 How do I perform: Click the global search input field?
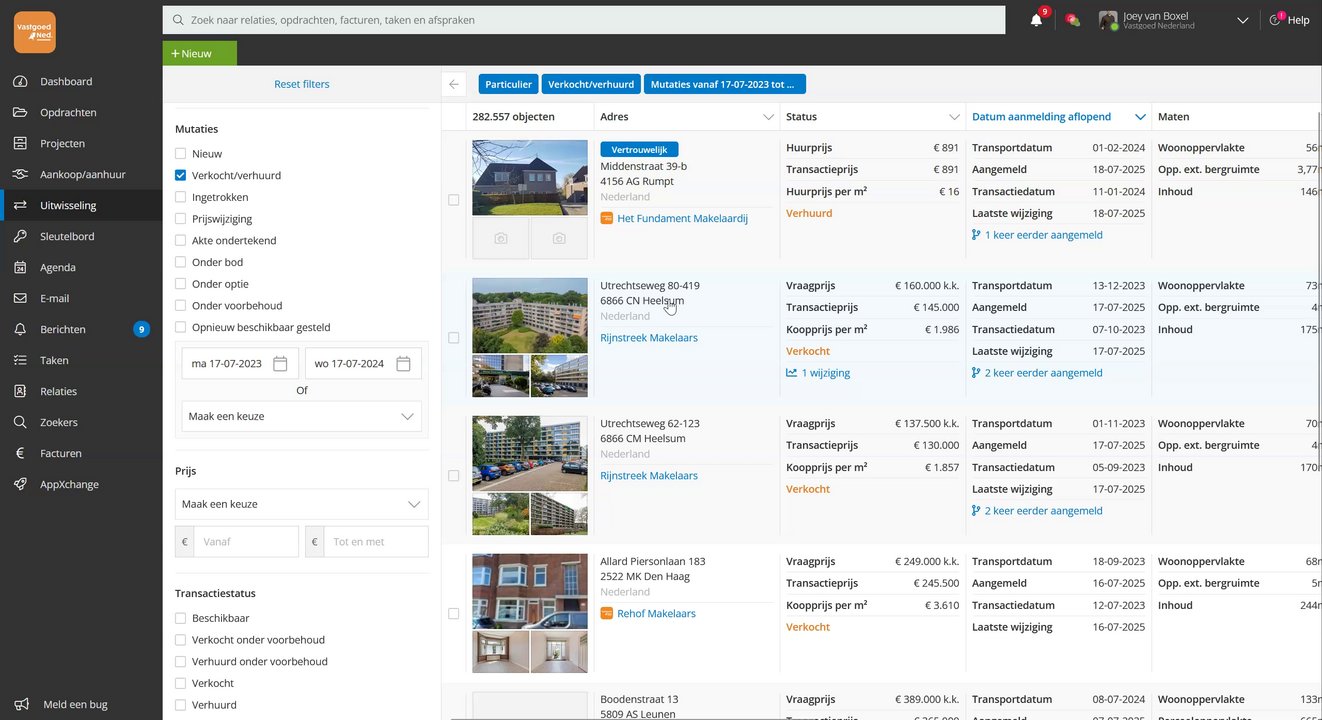584,20
